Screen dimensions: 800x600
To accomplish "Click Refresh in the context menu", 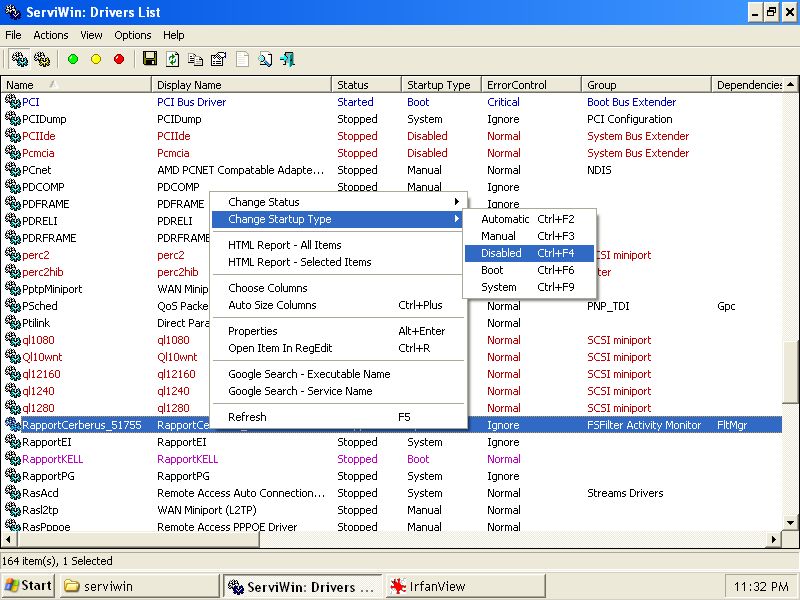I will click(x=339, y=417).
